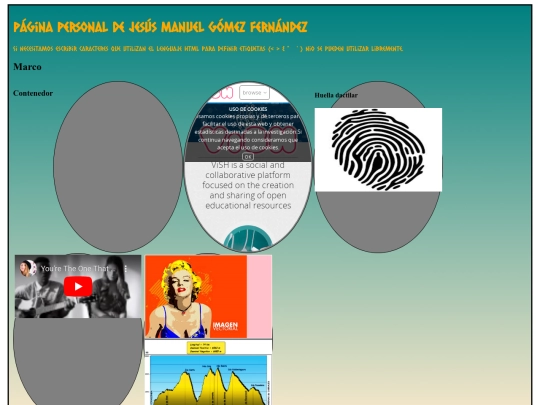
Task: Click the Marilyn vector image
Action: coord(196,297)
